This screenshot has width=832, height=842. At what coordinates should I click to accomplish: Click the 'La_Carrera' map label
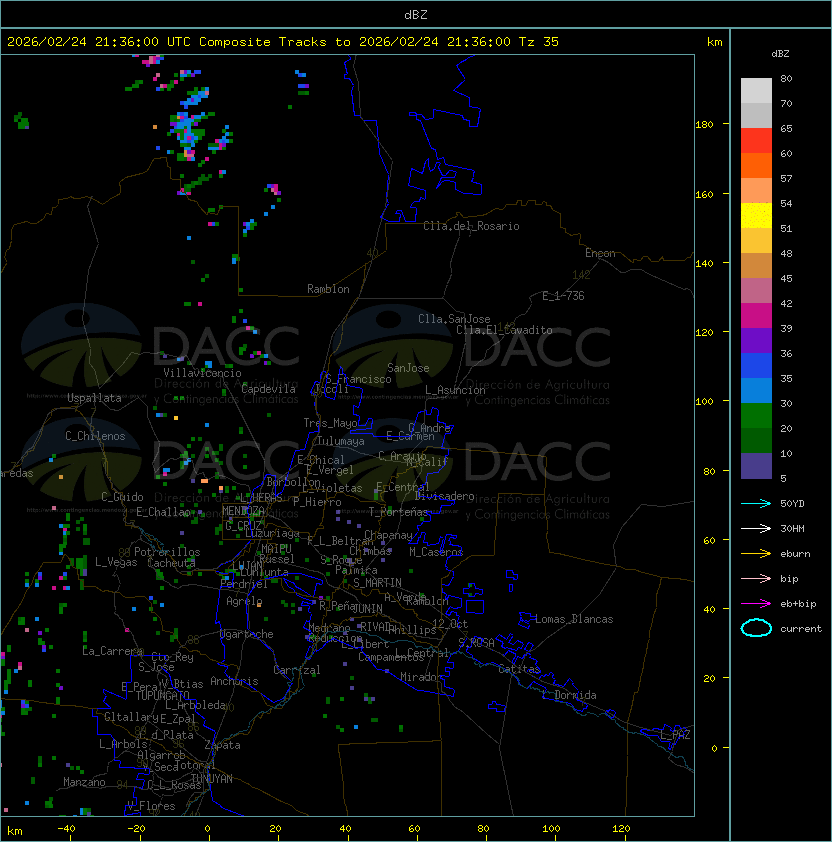pyautogui.click(x=113, y=651)
